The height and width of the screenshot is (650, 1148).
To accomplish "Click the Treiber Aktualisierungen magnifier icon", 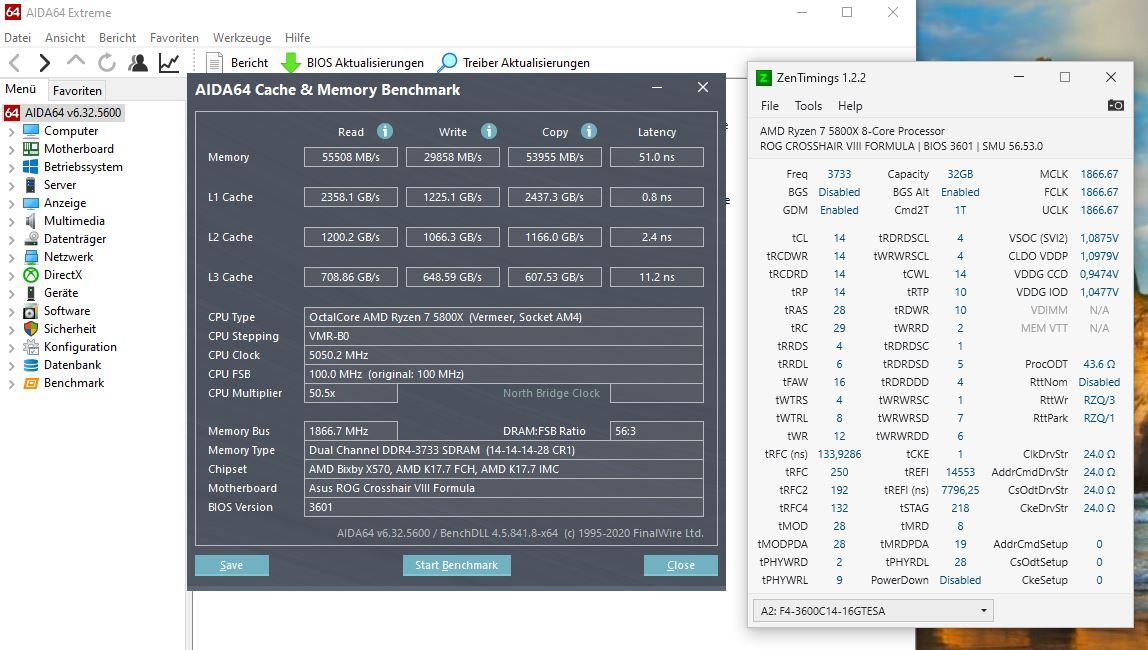I will (x=447, y=63).
